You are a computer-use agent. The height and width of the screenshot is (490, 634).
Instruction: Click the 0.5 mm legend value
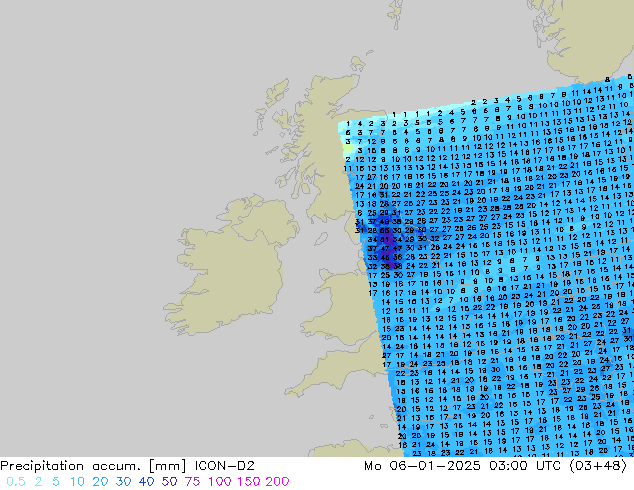click(16, 482)
